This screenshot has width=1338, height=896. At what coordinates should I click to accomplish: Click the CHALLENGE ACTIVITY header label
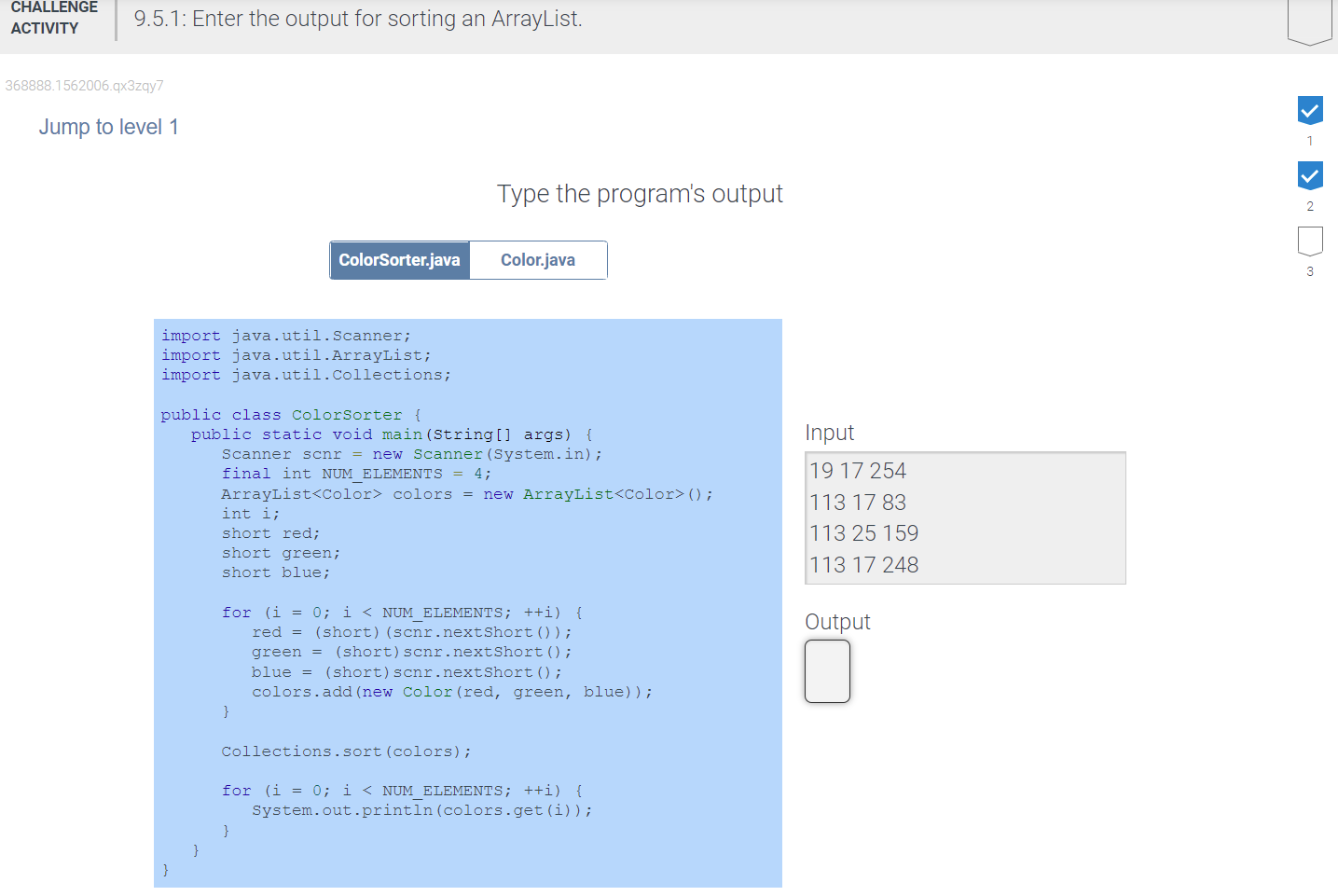pyautogui.click(x=53, y=19)
